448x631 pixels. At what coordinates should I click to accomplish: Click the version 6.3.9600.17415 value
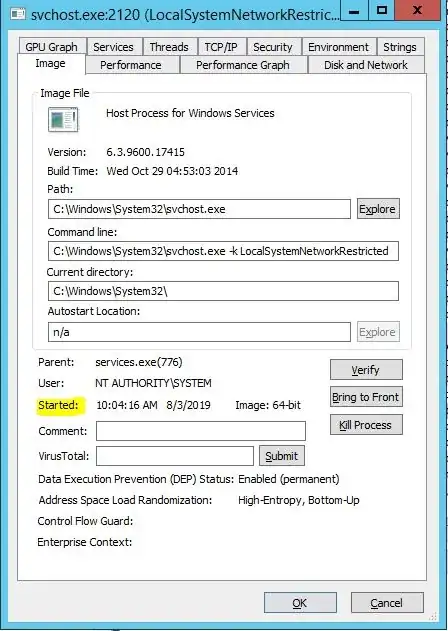tap(145, 152)
